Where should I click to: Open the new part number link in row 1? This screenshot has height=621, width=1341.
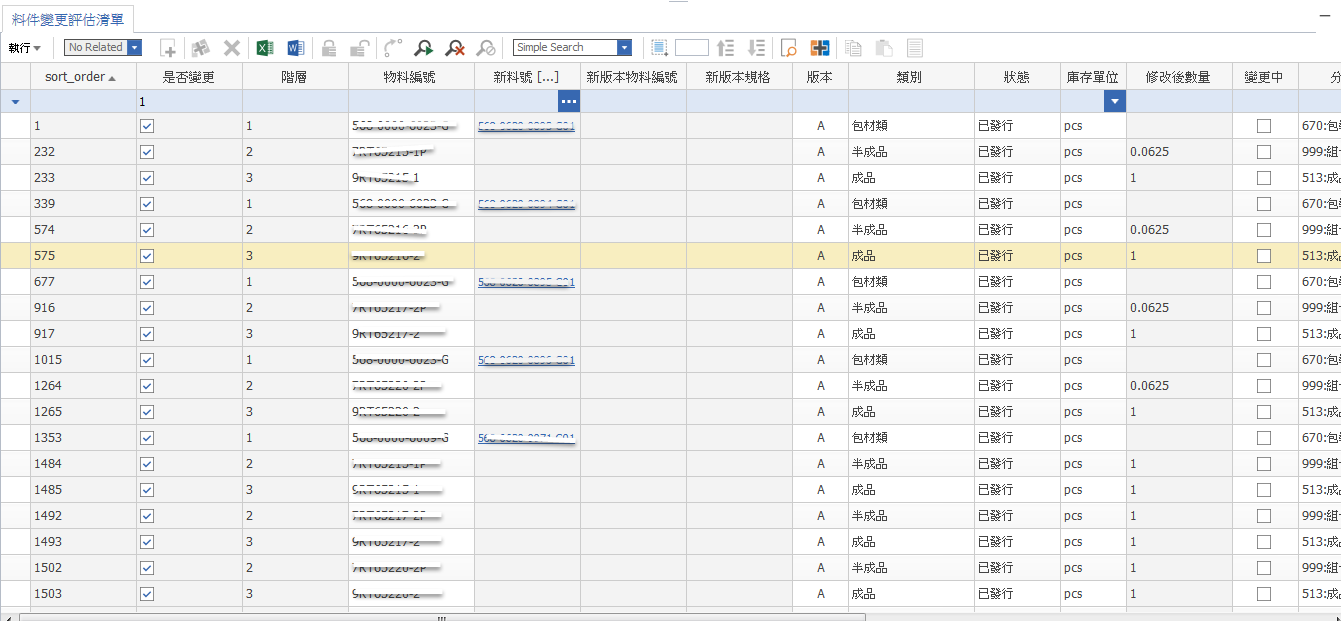[x=526, y=127]
